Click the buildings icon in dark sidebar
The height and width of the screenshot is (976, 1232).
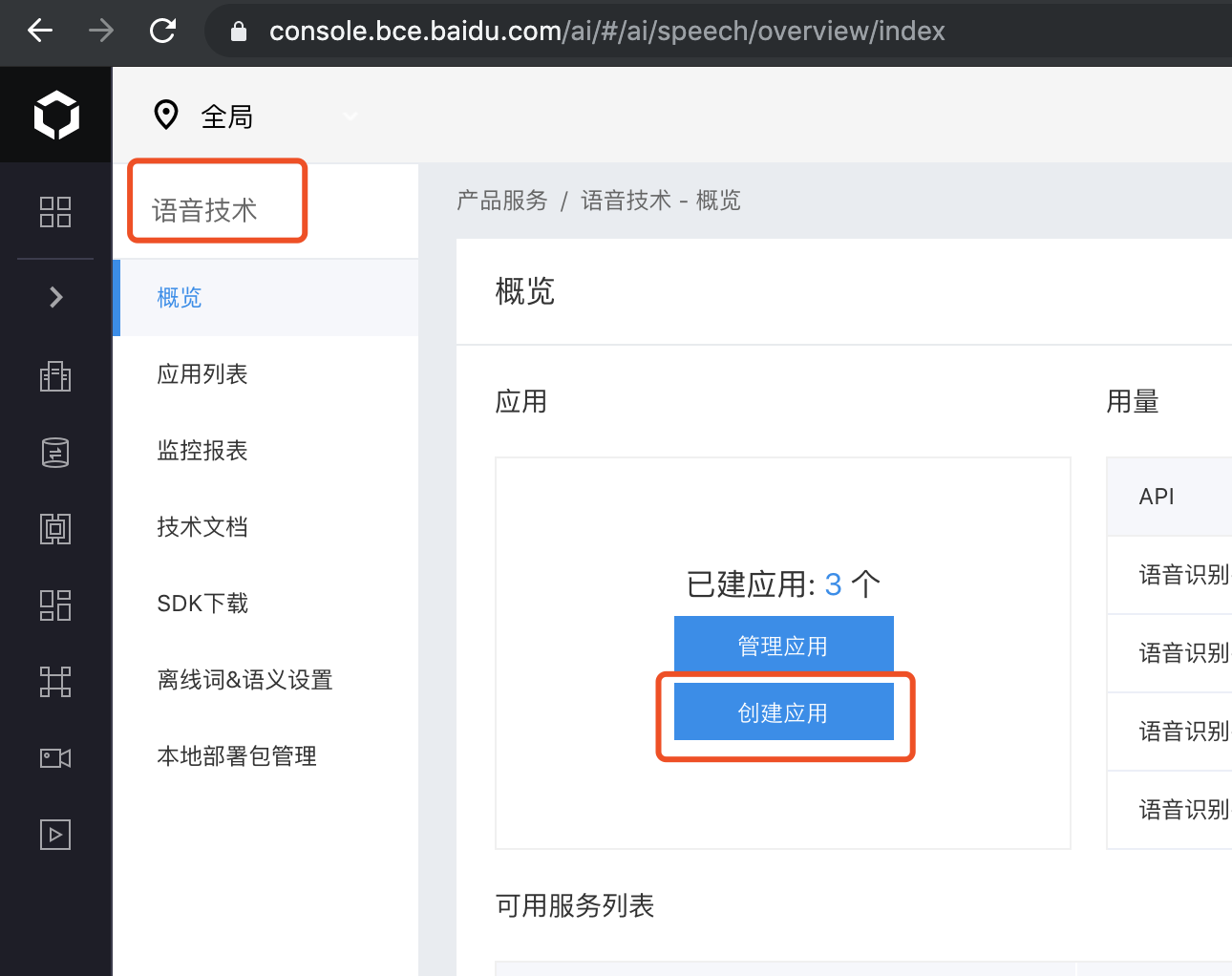coord(55,376)
